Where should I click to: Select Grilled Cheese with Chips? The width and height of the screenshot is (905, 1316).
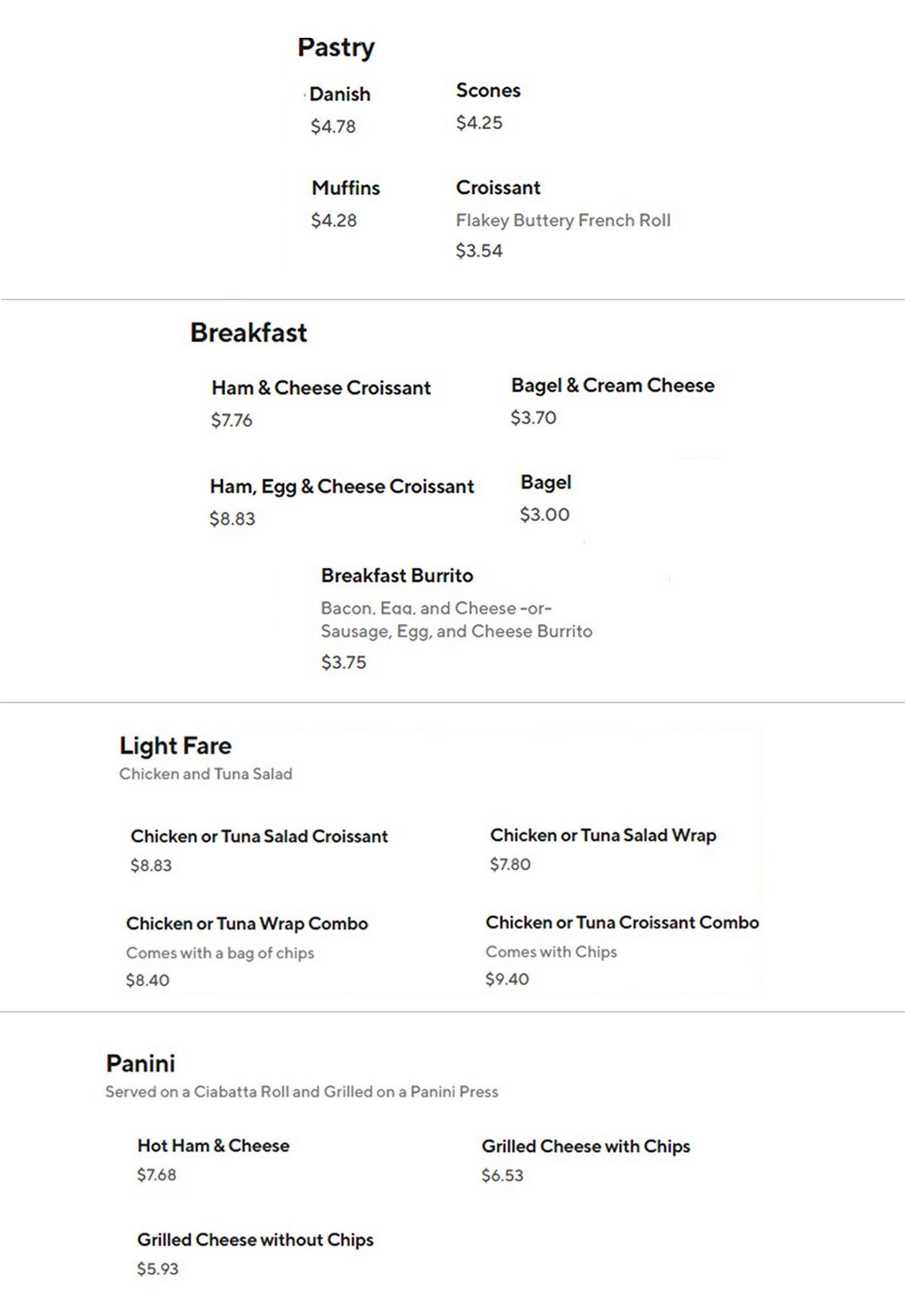point(586,1146)
